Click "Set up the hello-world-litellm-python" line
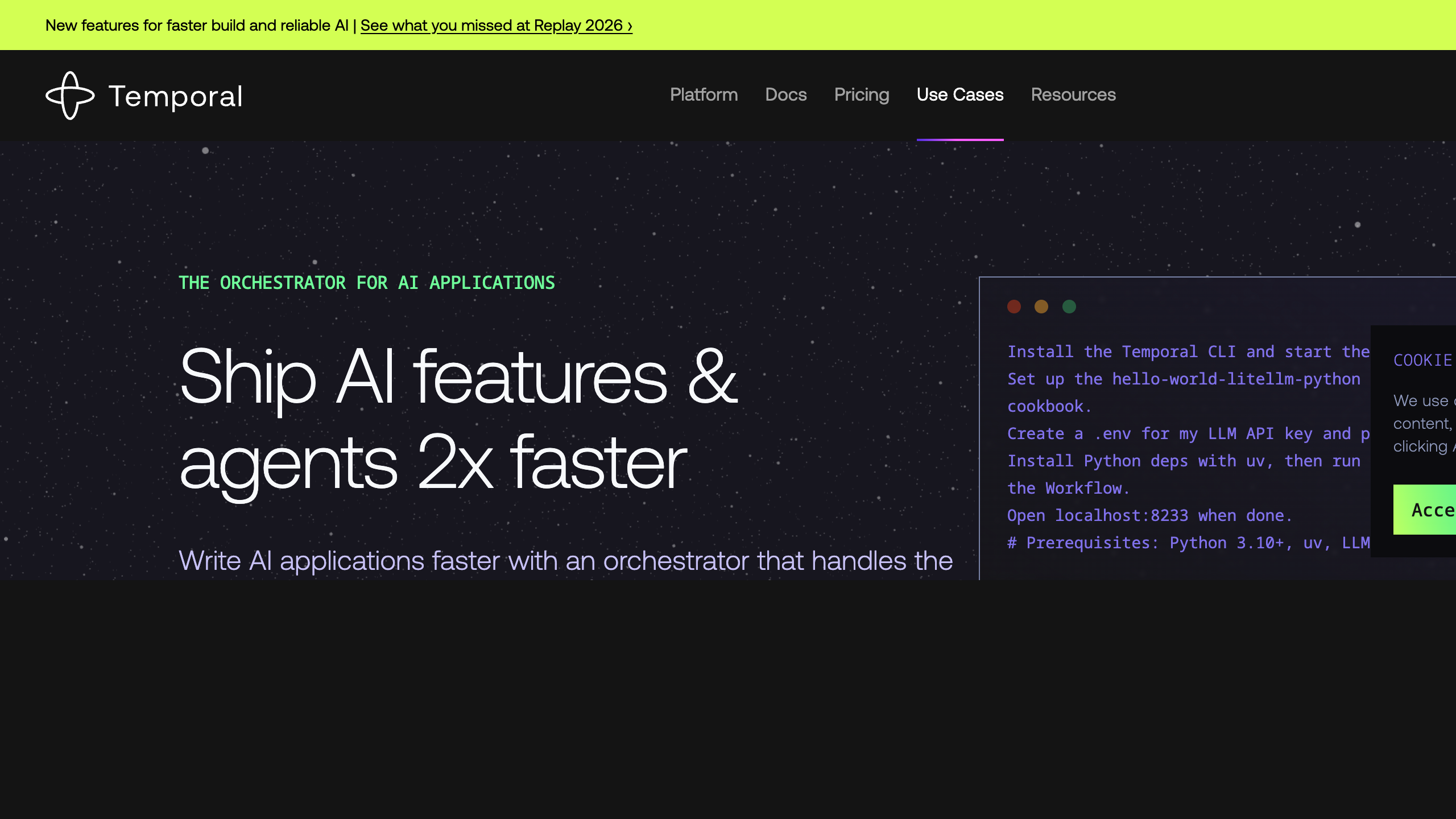1456x819 pixels. click(x=1184, y=379)
